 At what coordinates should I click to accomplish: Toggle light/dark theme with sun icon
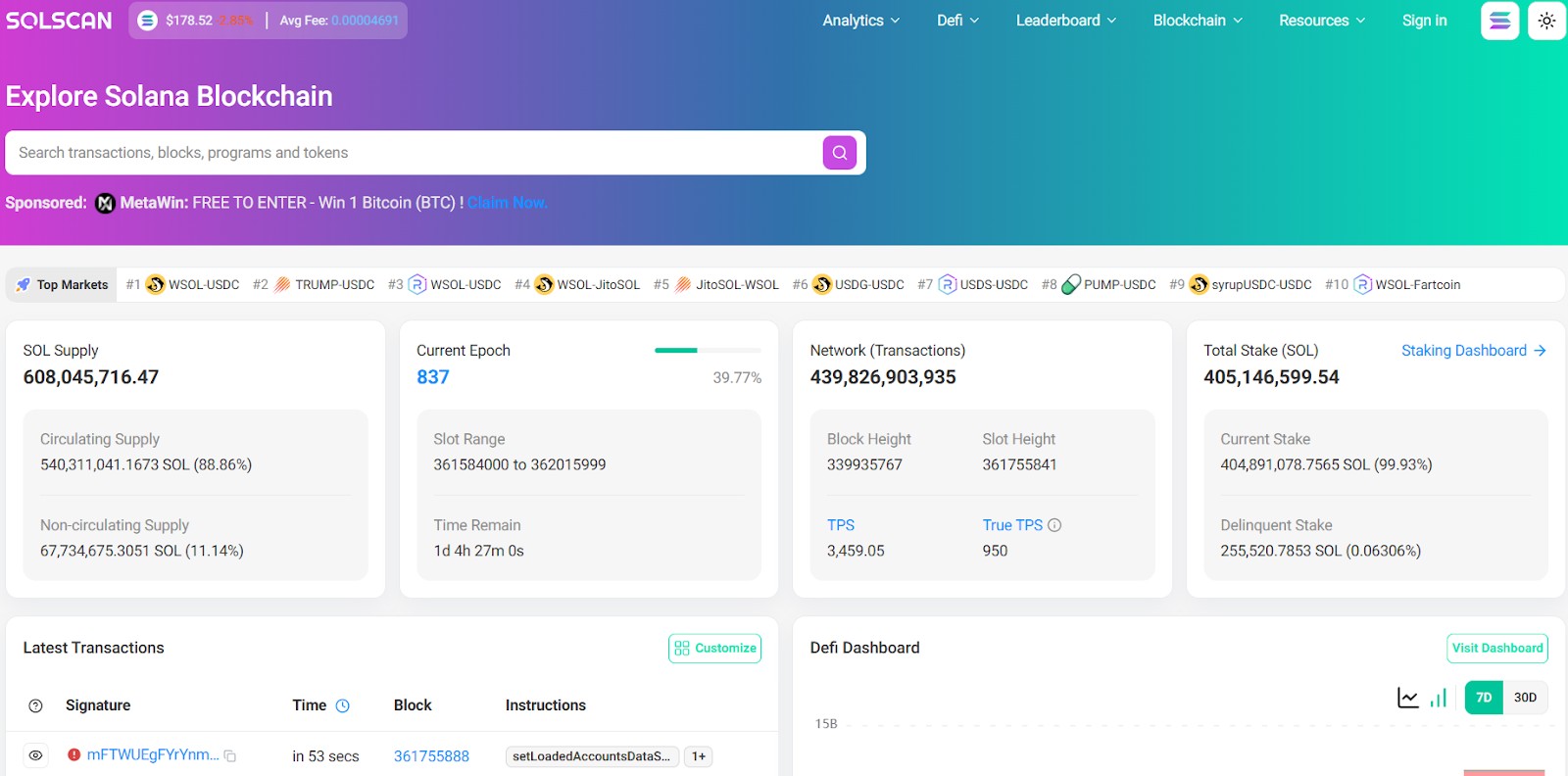tap(1546, 21)
